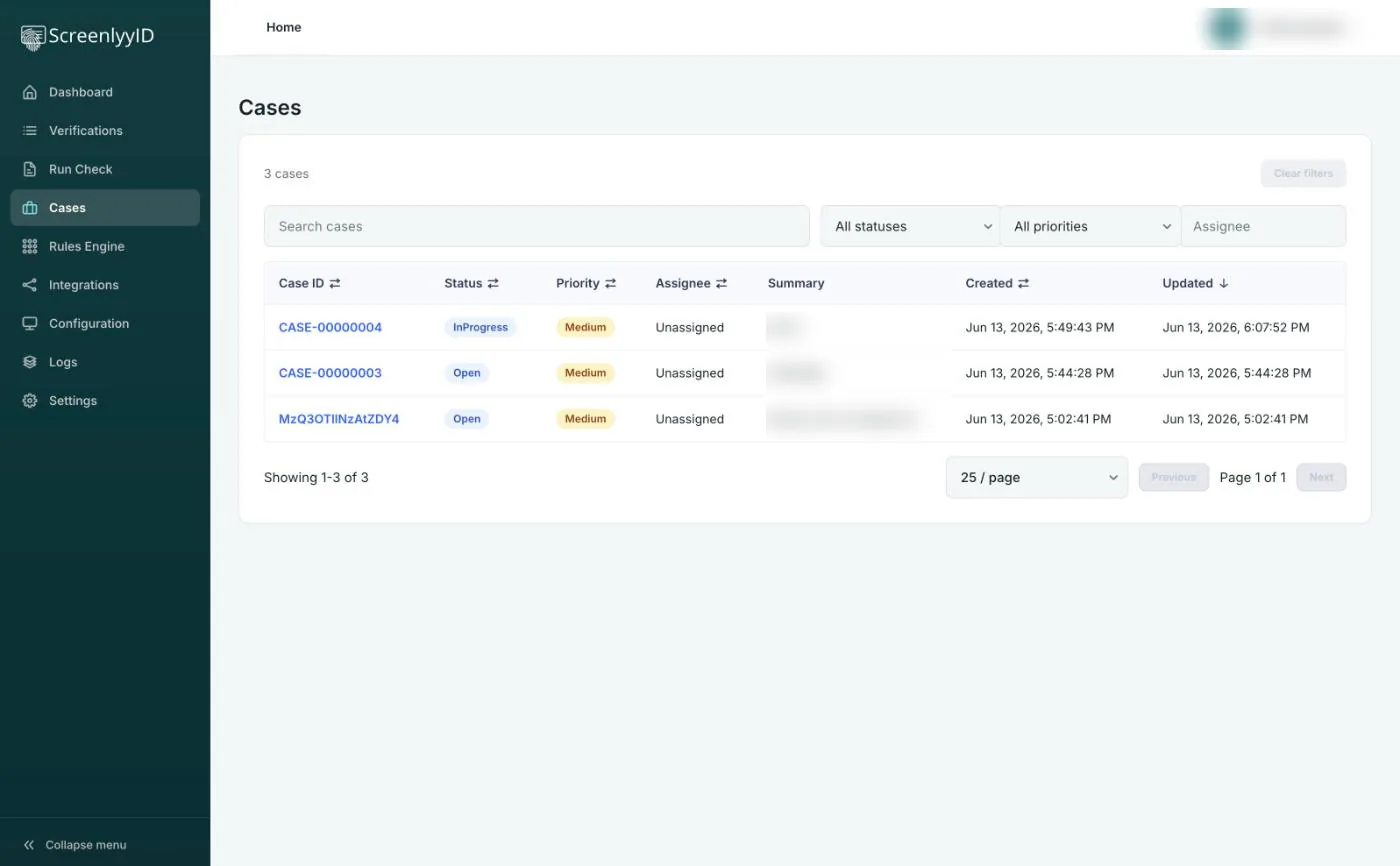This screenshot has height=866, width=1400.
Task: Click the ScreenlyyID fingerprint logo icon
Action: 33,38
